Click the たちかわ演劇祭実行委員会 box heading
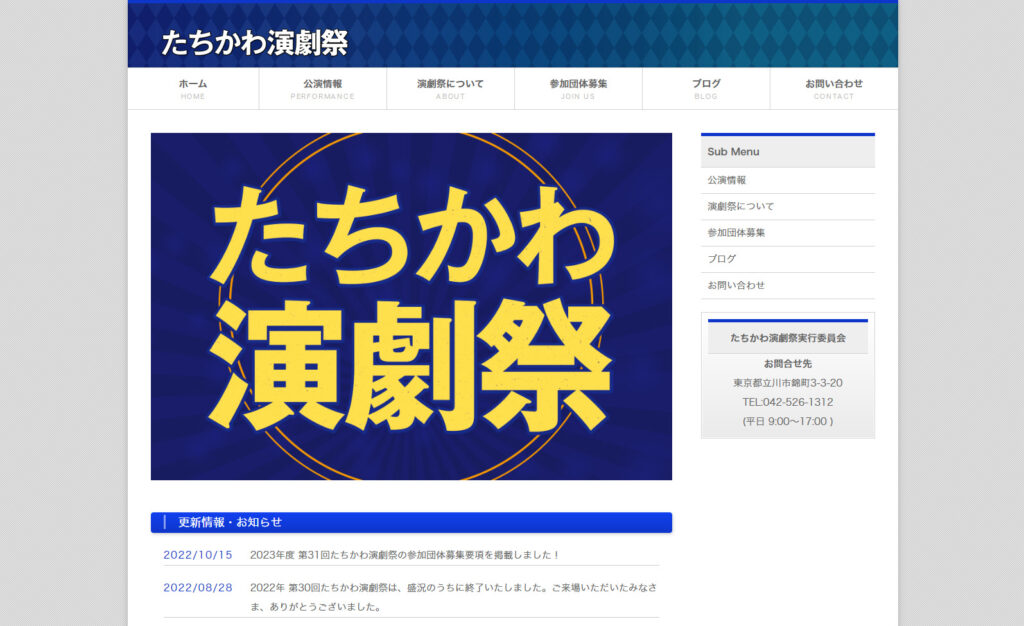Viewport: 1024px width, 626px height. (787, 338)
